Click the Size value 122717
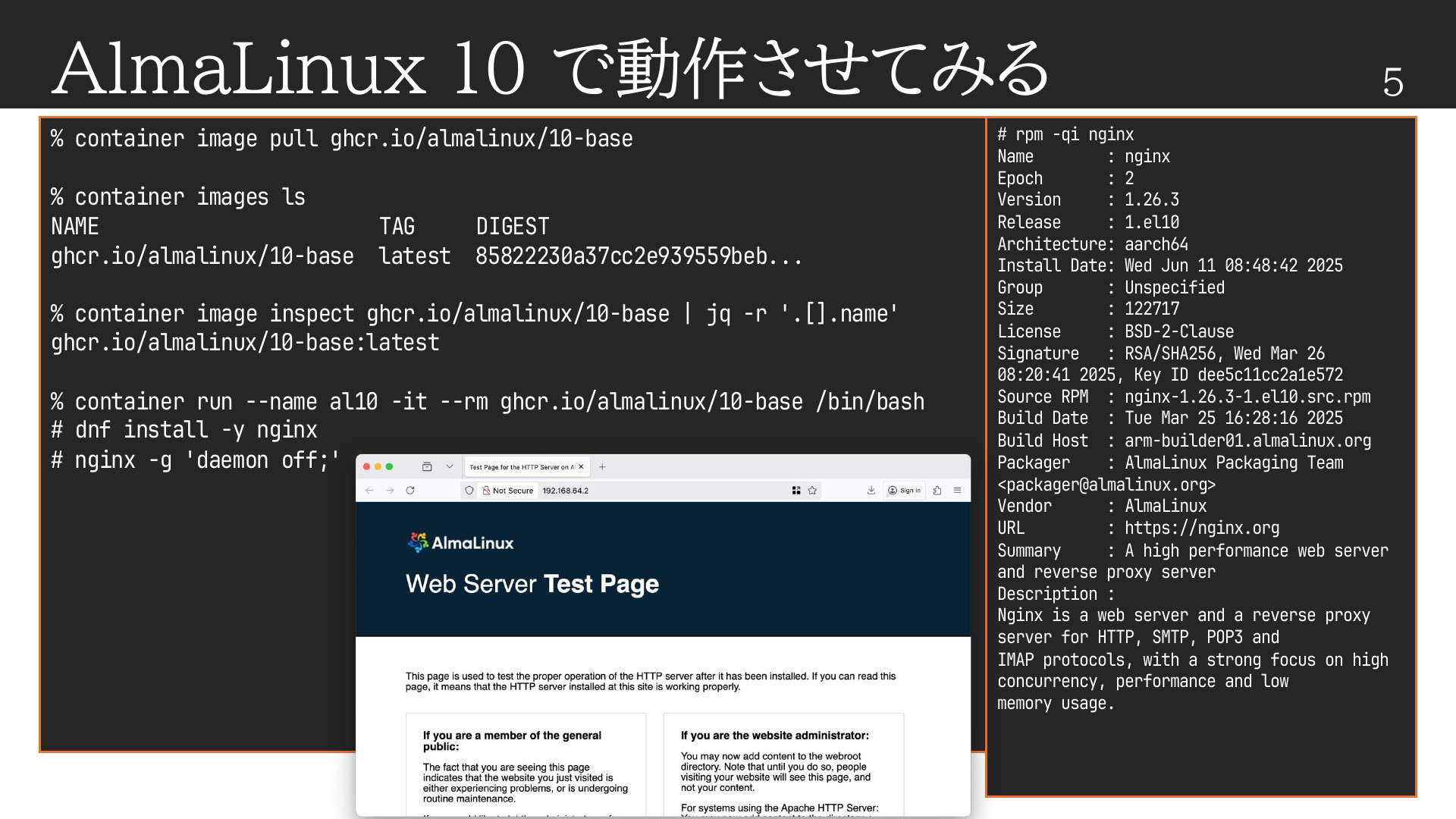 (1152, 309)
